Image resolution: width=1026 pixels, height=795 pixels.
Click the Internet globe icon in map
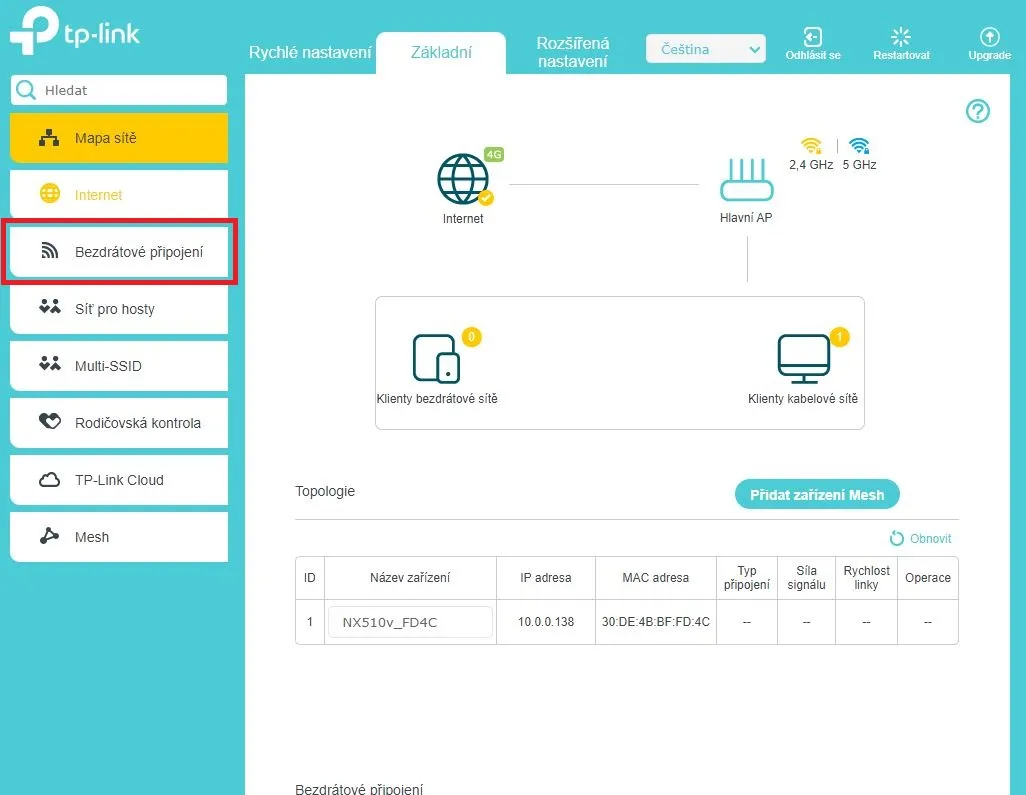(463, 180)
